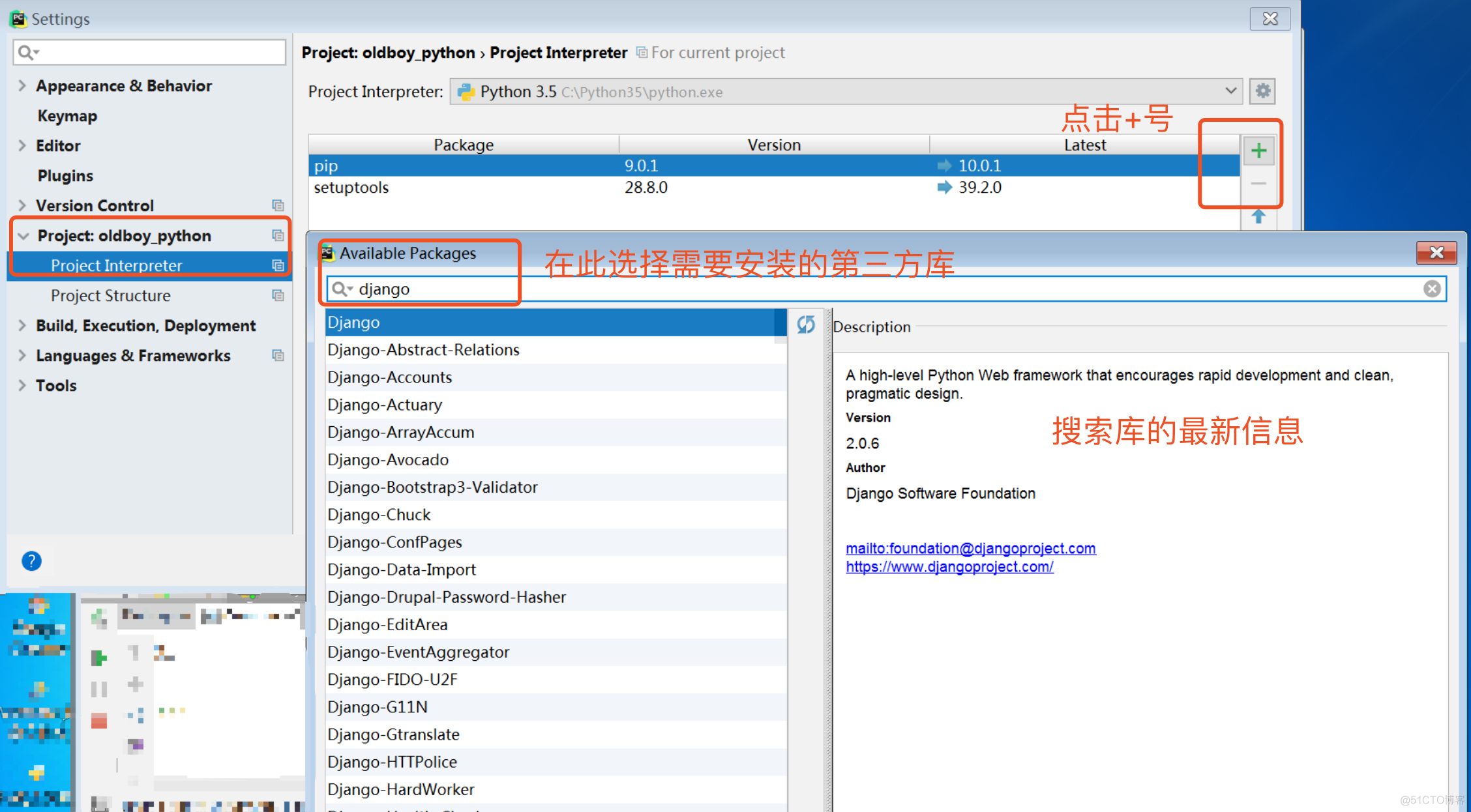The height and width of the screenshot is (812, 1471).
Task: Click the close X icon on Available Packages dialog
Action: tap(1436, 253)
